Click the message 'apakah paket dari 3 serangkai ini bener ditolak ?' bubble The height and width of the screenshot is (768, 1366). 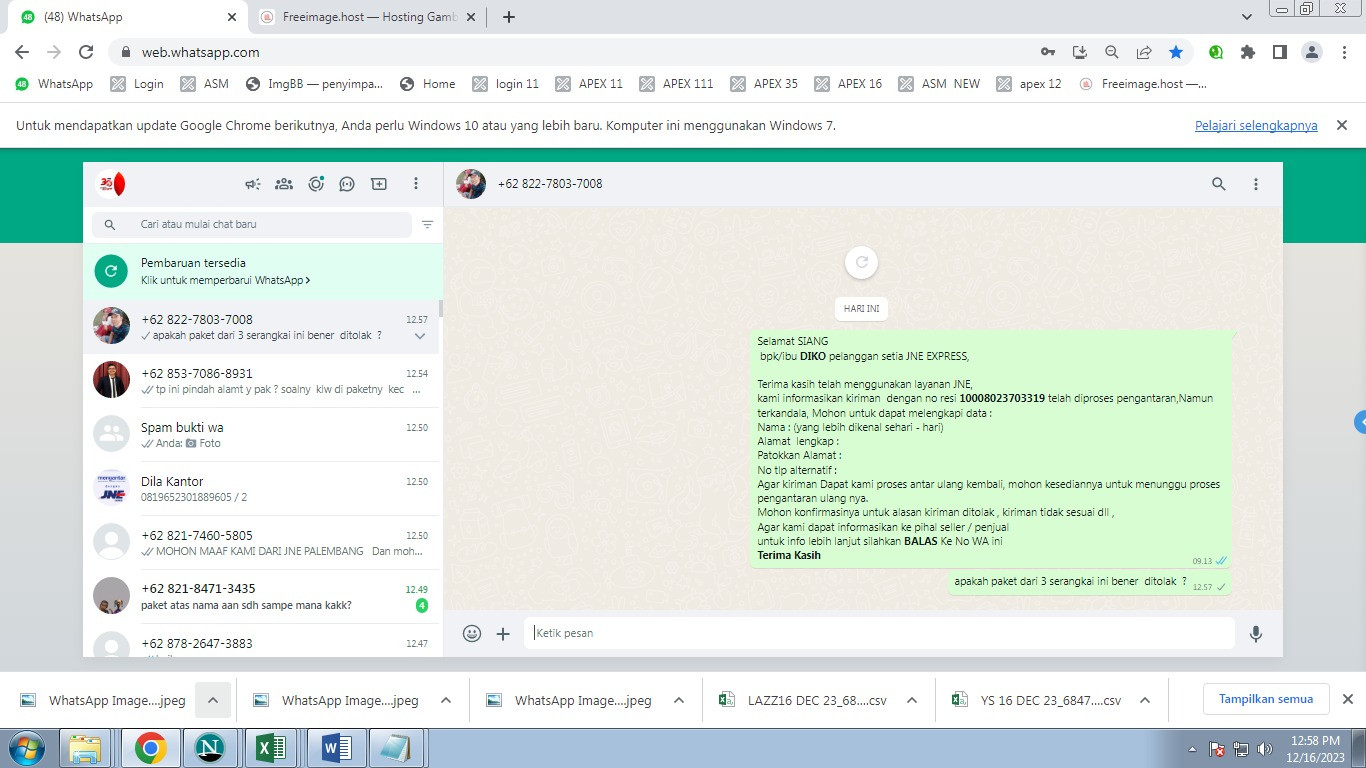coord(1089,583)
